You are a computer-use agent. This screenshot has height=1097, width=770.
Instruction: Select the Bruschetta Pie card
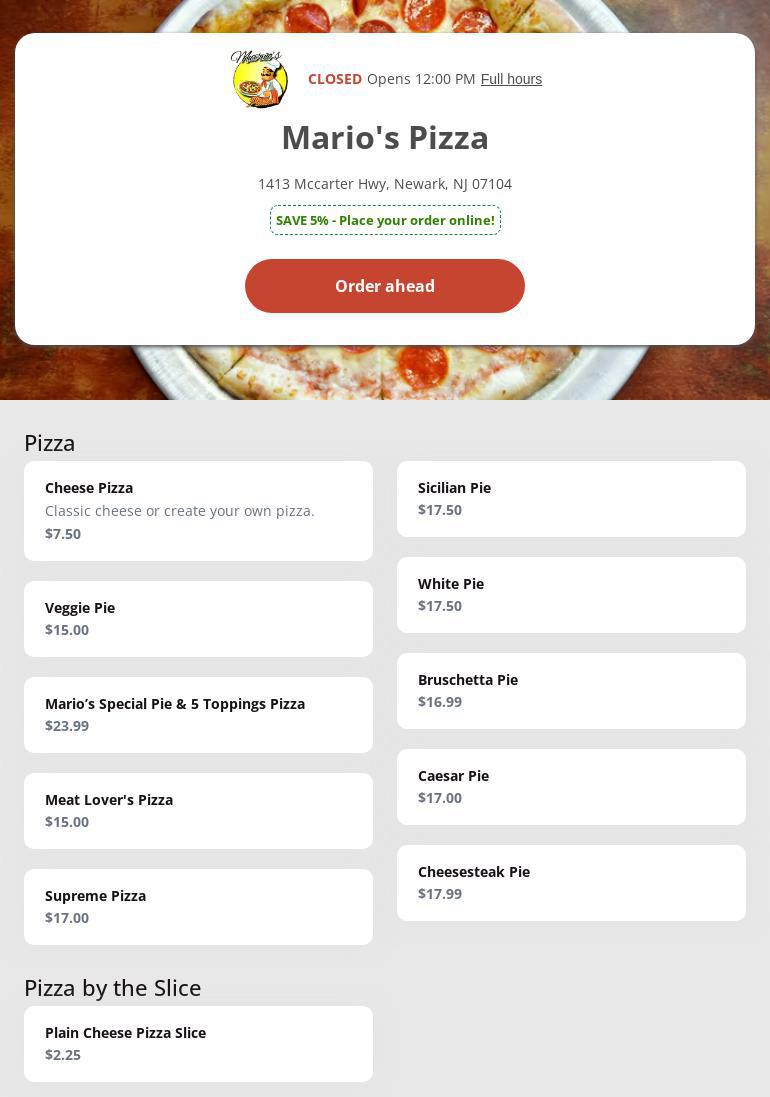click(571, 691)
